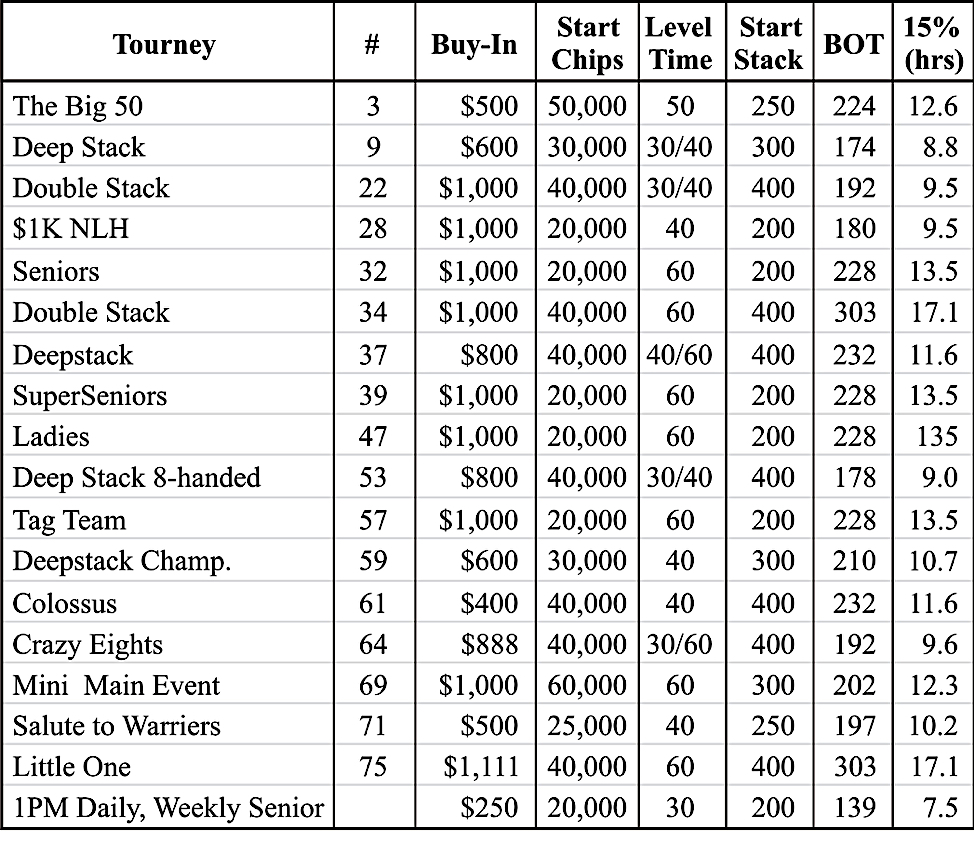Click the Salute to Warriors cell

117,726
